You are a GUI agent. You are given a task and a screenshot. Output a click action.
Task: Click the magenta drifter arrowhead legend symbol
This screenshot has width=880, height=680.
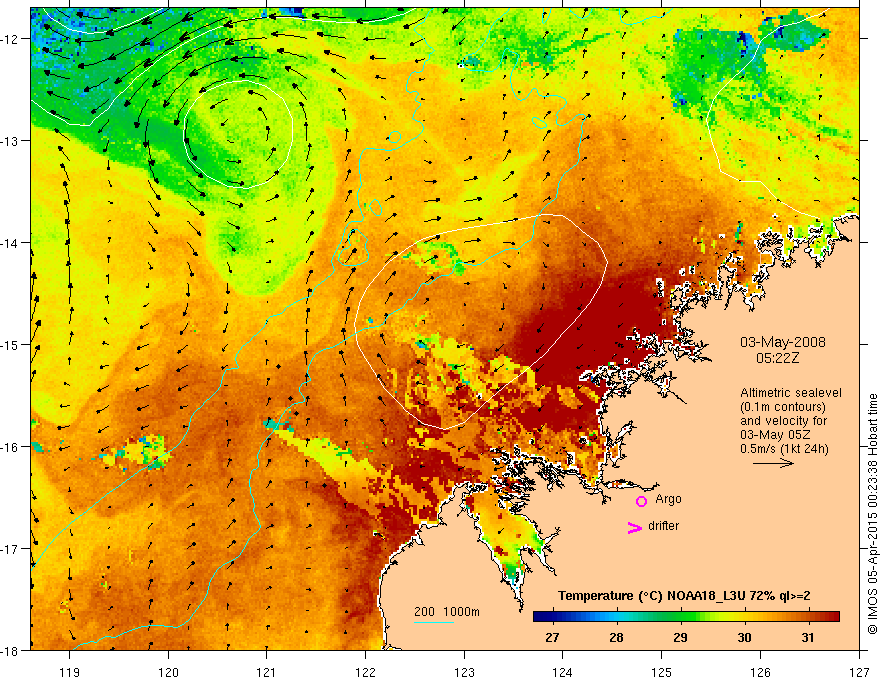635,528
